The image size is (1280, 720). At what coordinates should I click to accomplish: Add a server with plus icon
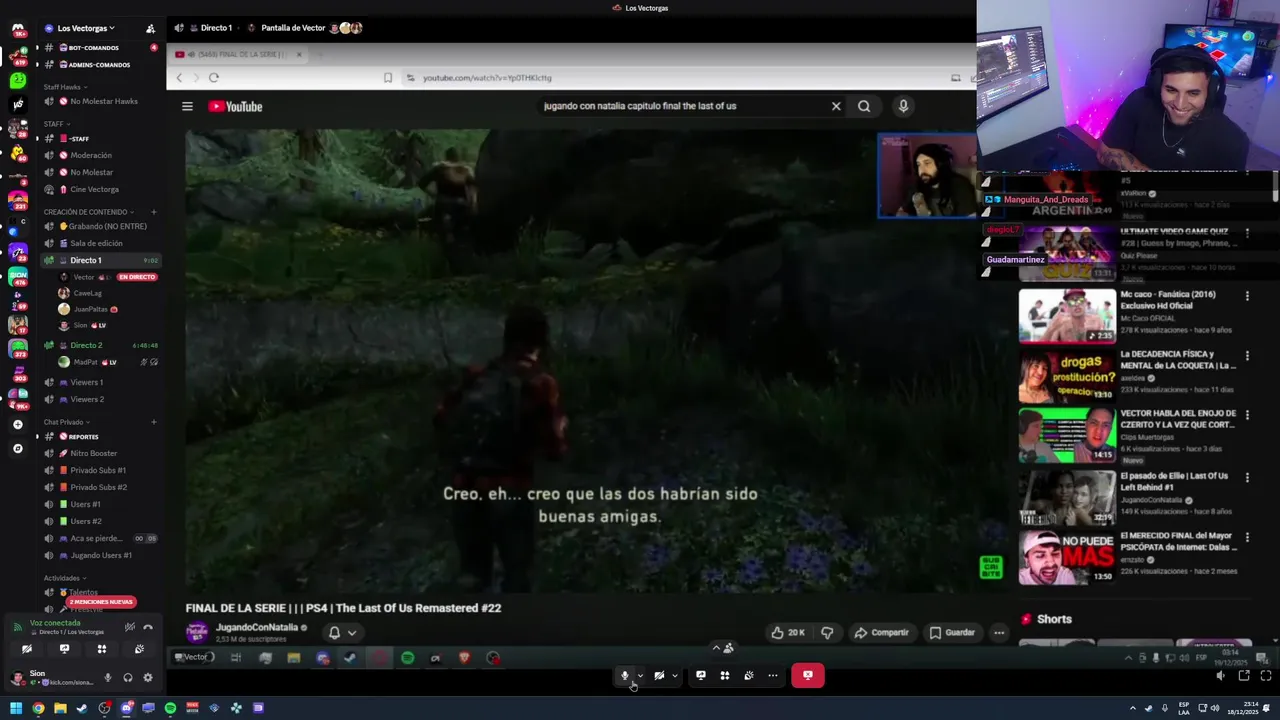point(17,425)
